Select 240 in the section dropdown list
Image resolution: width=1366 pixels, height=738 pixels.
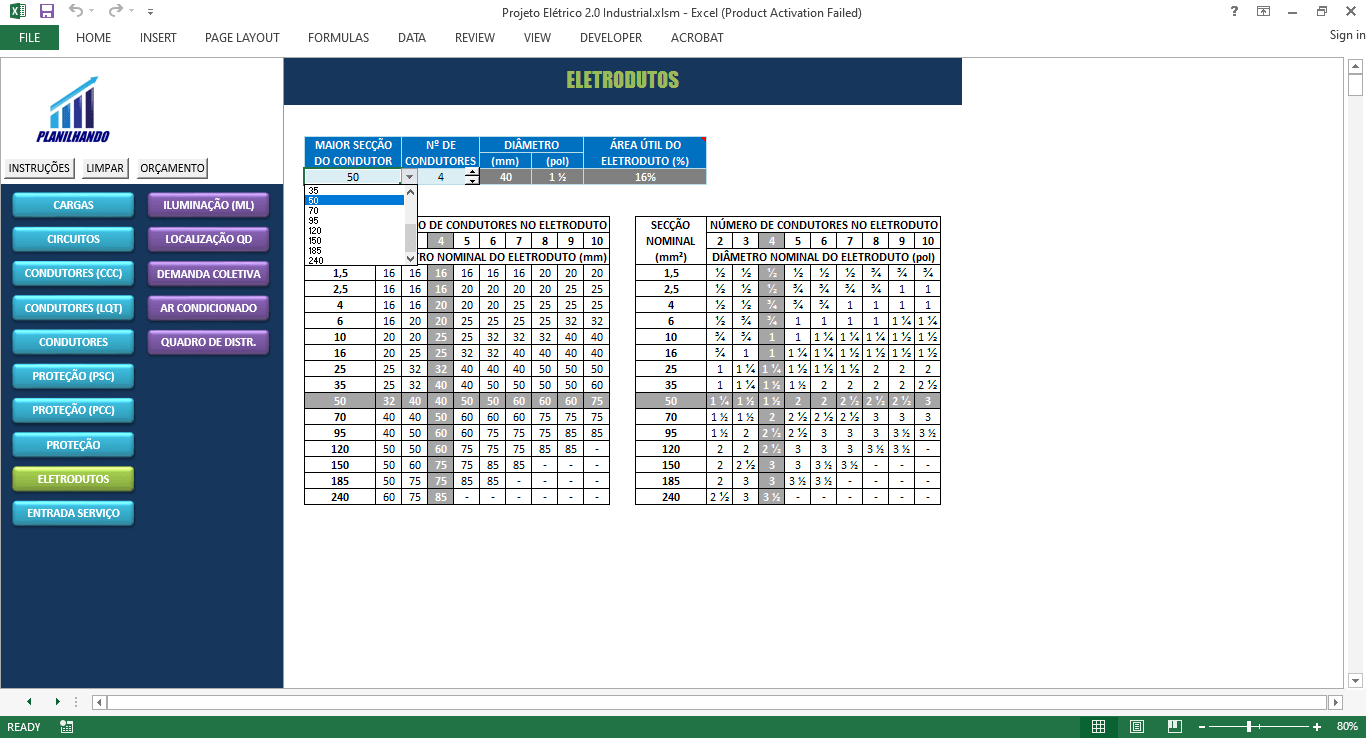[354, 260]
